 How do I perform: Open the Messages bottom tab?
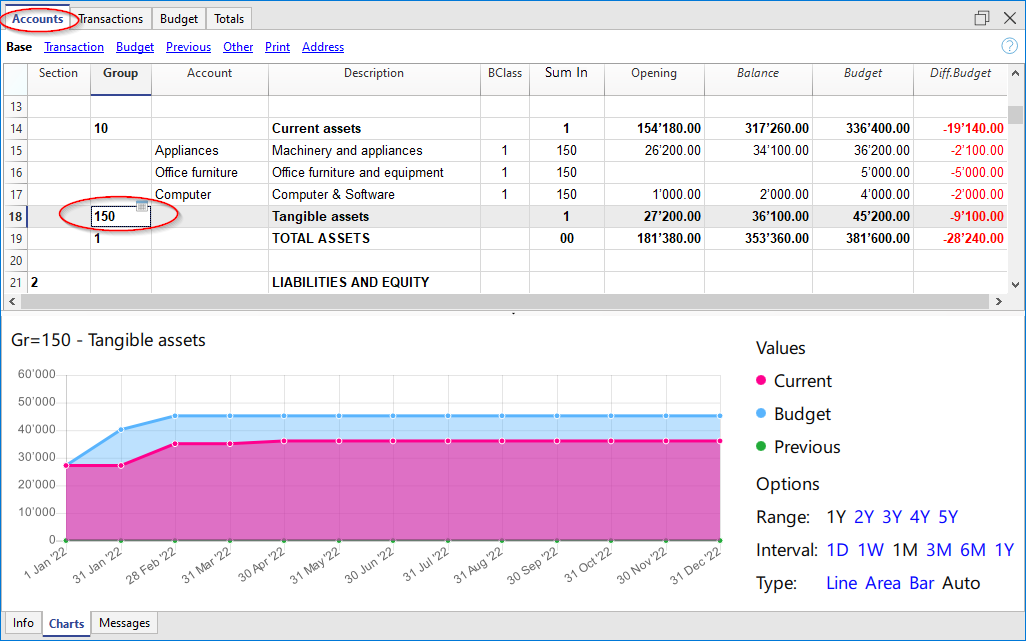click(125, 623)
